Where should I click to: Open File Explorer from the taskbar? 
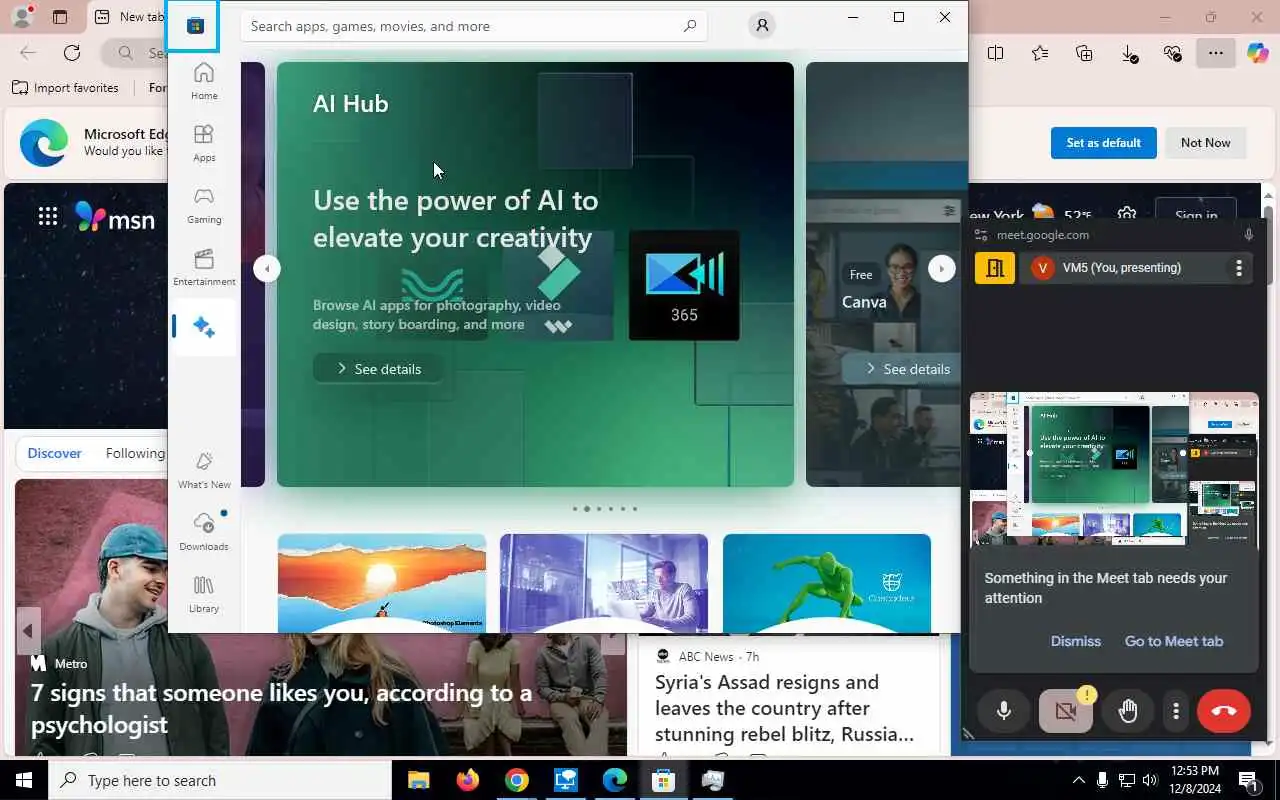(x=418, y=780)
